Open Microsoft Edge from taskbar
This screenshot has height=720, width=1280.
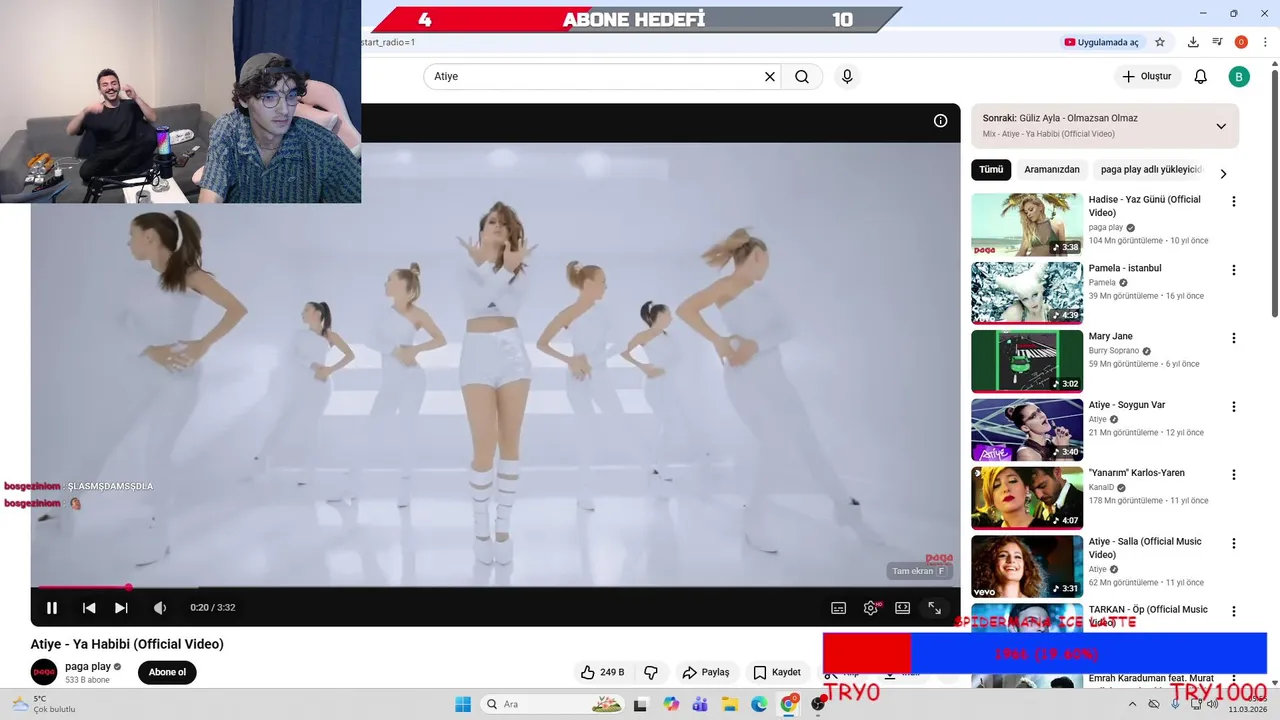pos(759,704)
